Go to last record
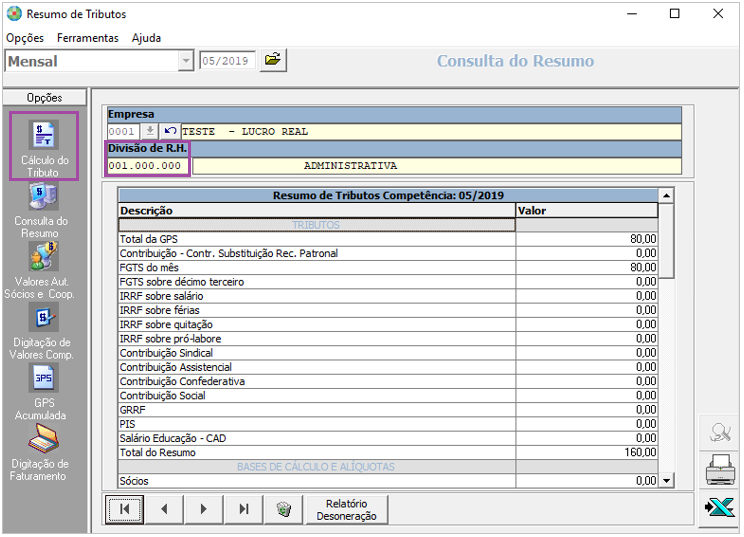This screenshot has width=744, height=537. point(244,509)
